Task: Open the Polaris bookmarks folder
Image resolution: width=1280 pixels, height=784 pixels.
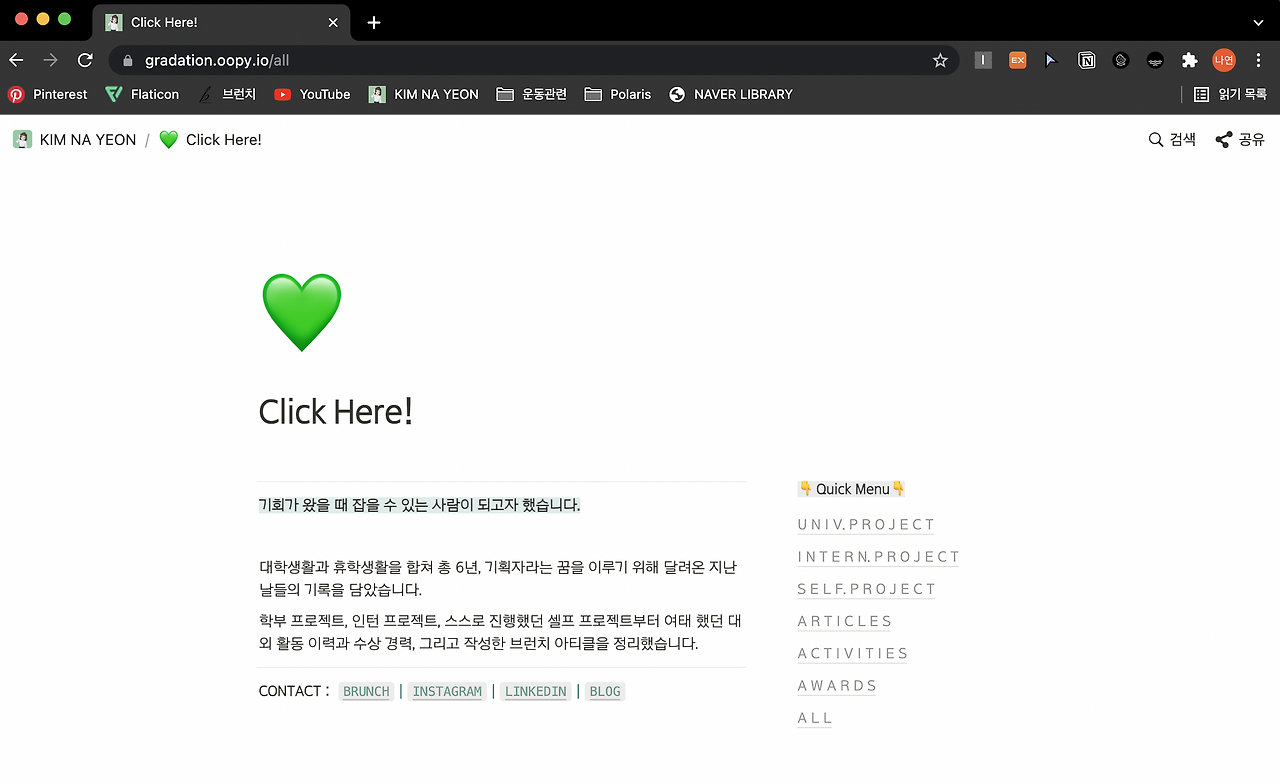Action: tap(617, 94)
